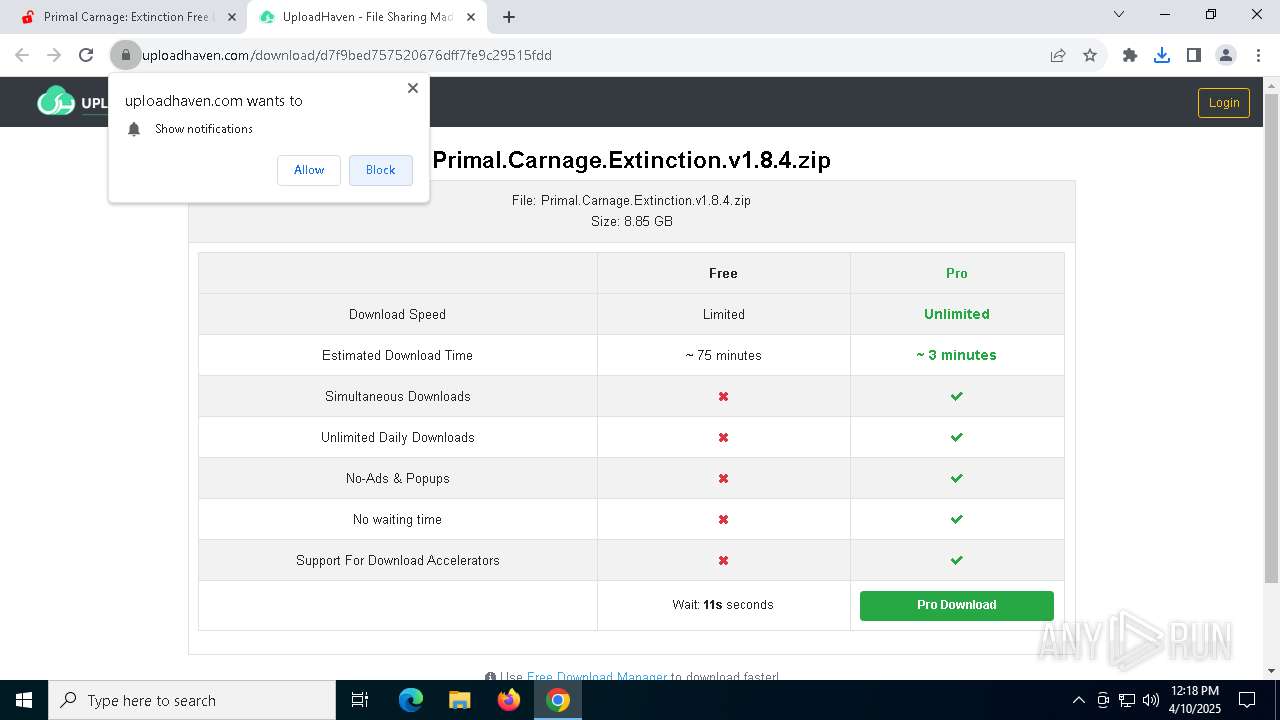This screenshot has height=720, width=1280.
Task: Open the network tray icon
Action: tap(1127, 700)
